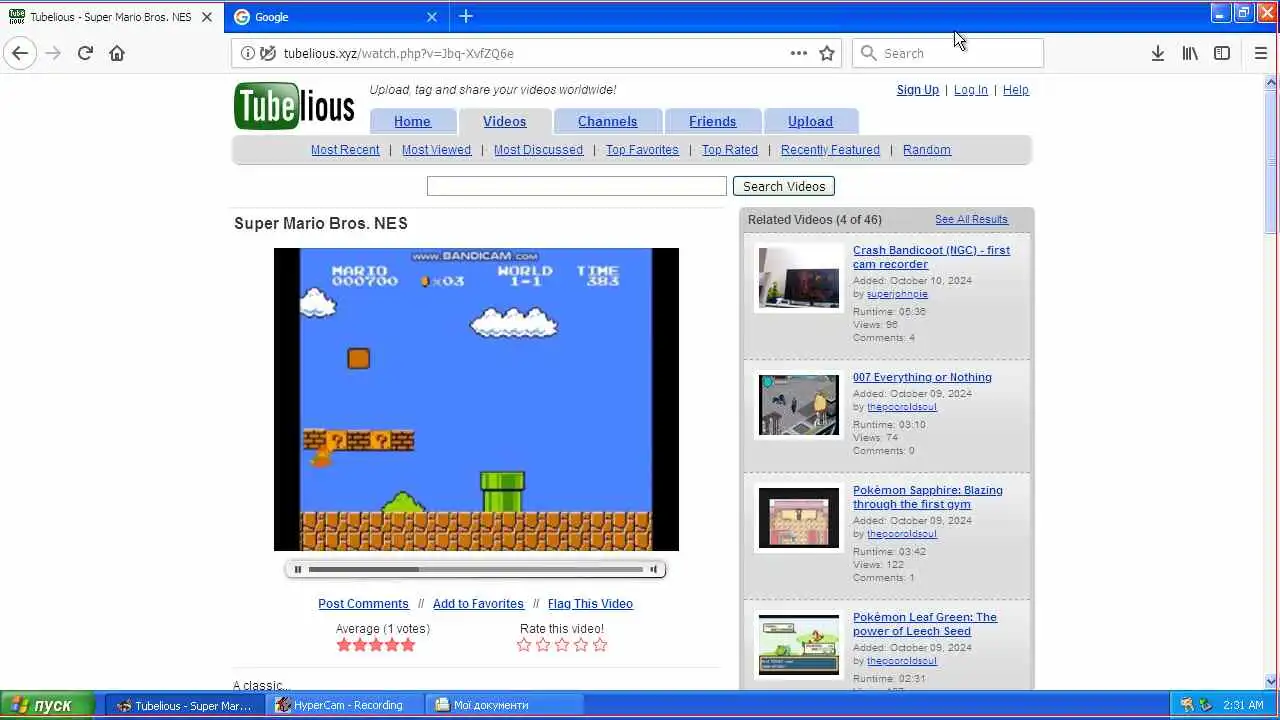Open Top Rated link
The height and width of the screenshot is (720, 1280).
point(730,150)
